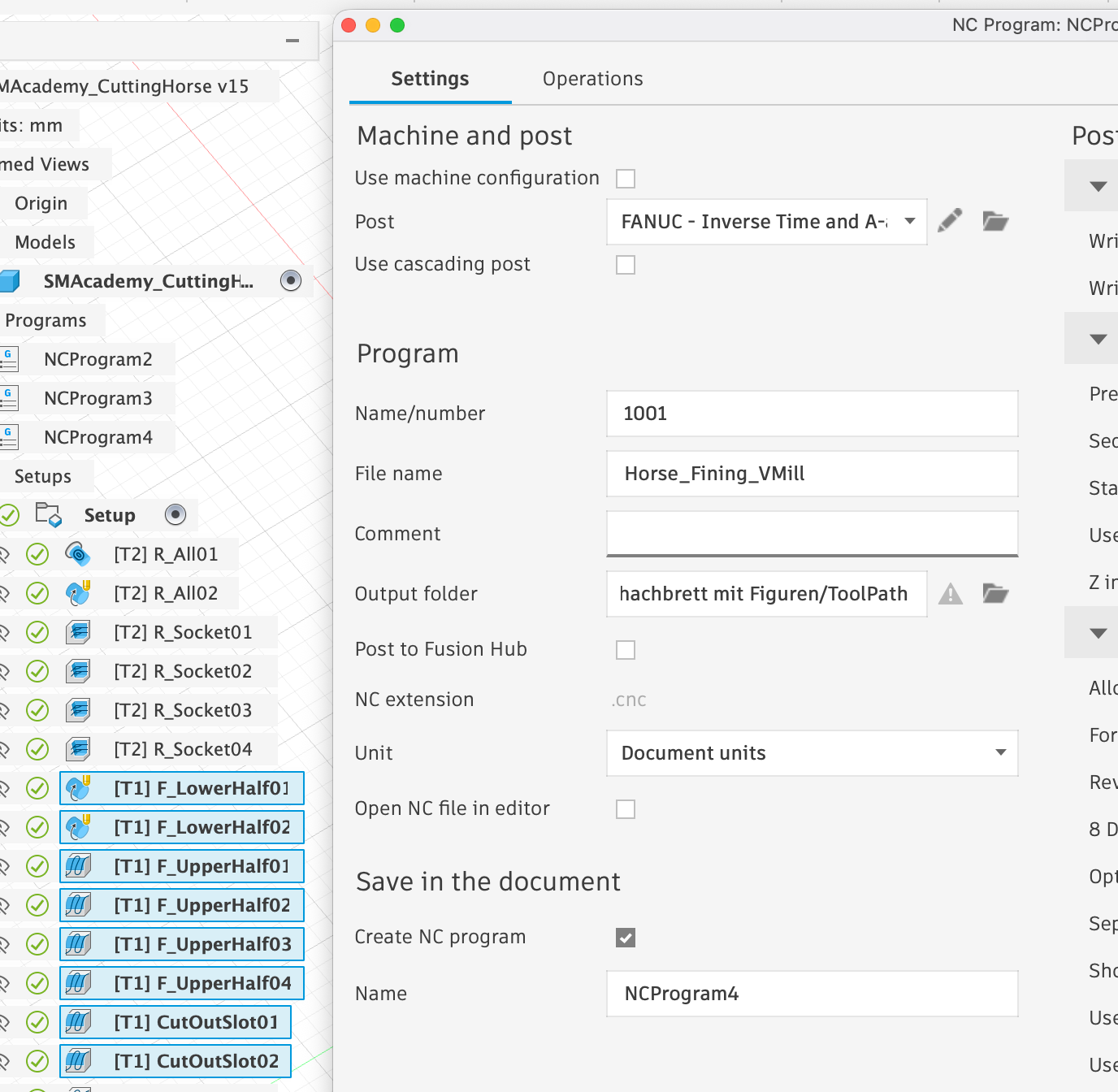Browse output folder with the folder icon

[995, 594]
